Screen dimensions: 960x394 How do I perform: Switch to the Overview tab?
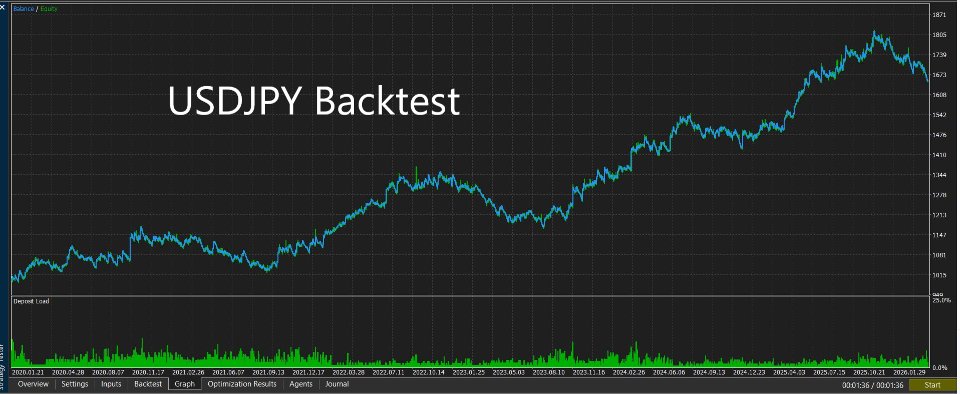click(x=33, y=384)
